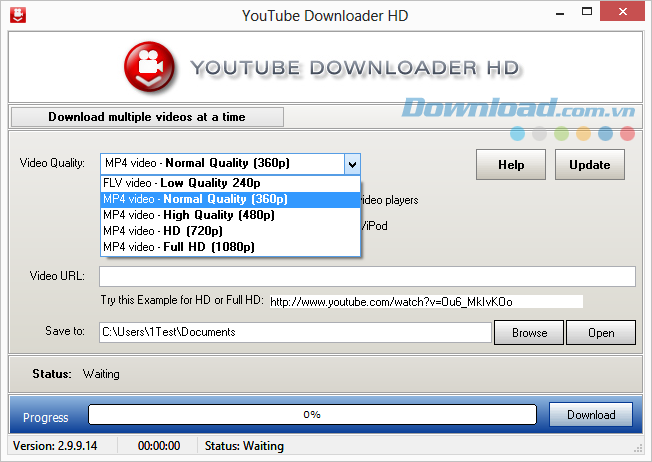Minimize the YouTube Downloader HD window
Viewport: 652px width, 462px height.
click(x=560, y=14)
